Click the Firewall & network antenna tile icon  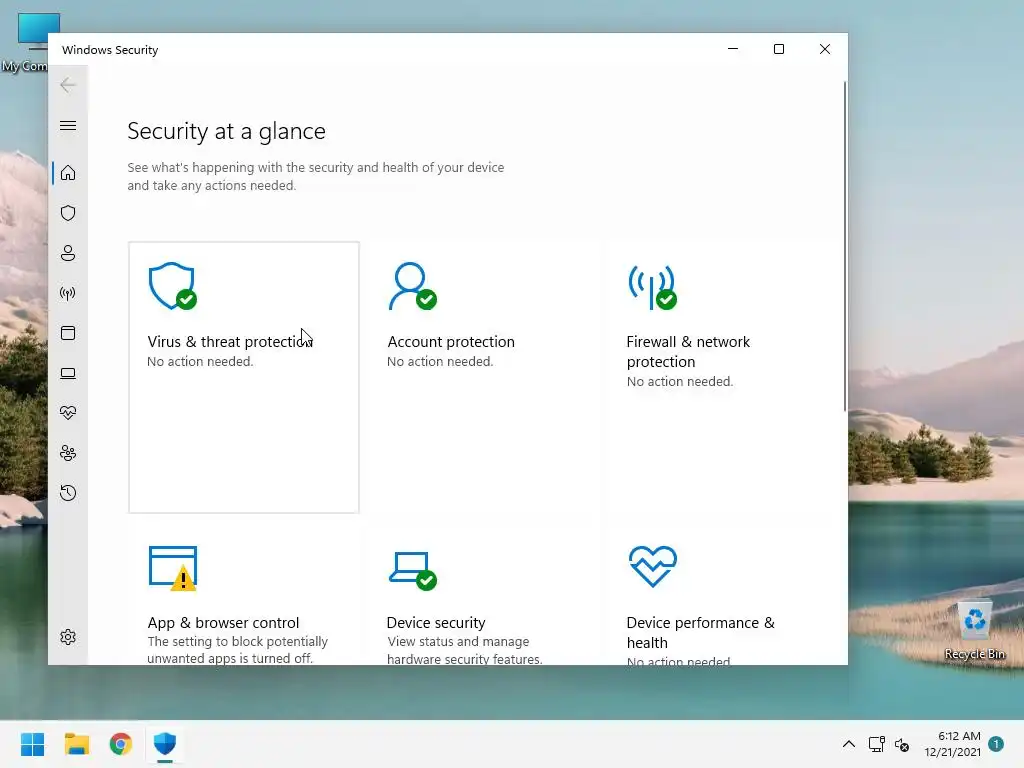pyautogui.click(x=652, y=286)
